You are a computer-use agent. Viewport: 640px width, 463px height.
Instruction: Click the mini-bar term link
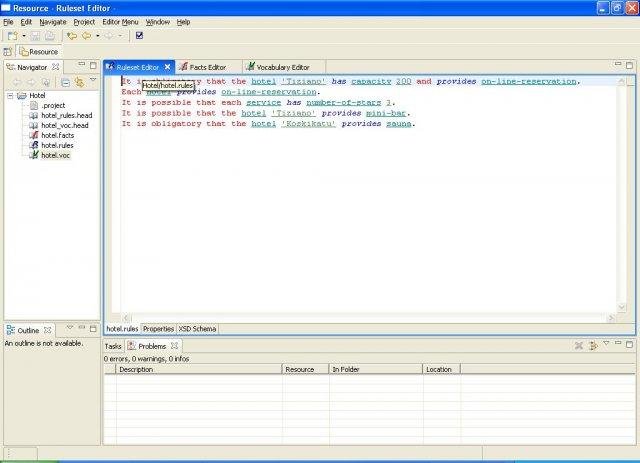click(386, 113)
